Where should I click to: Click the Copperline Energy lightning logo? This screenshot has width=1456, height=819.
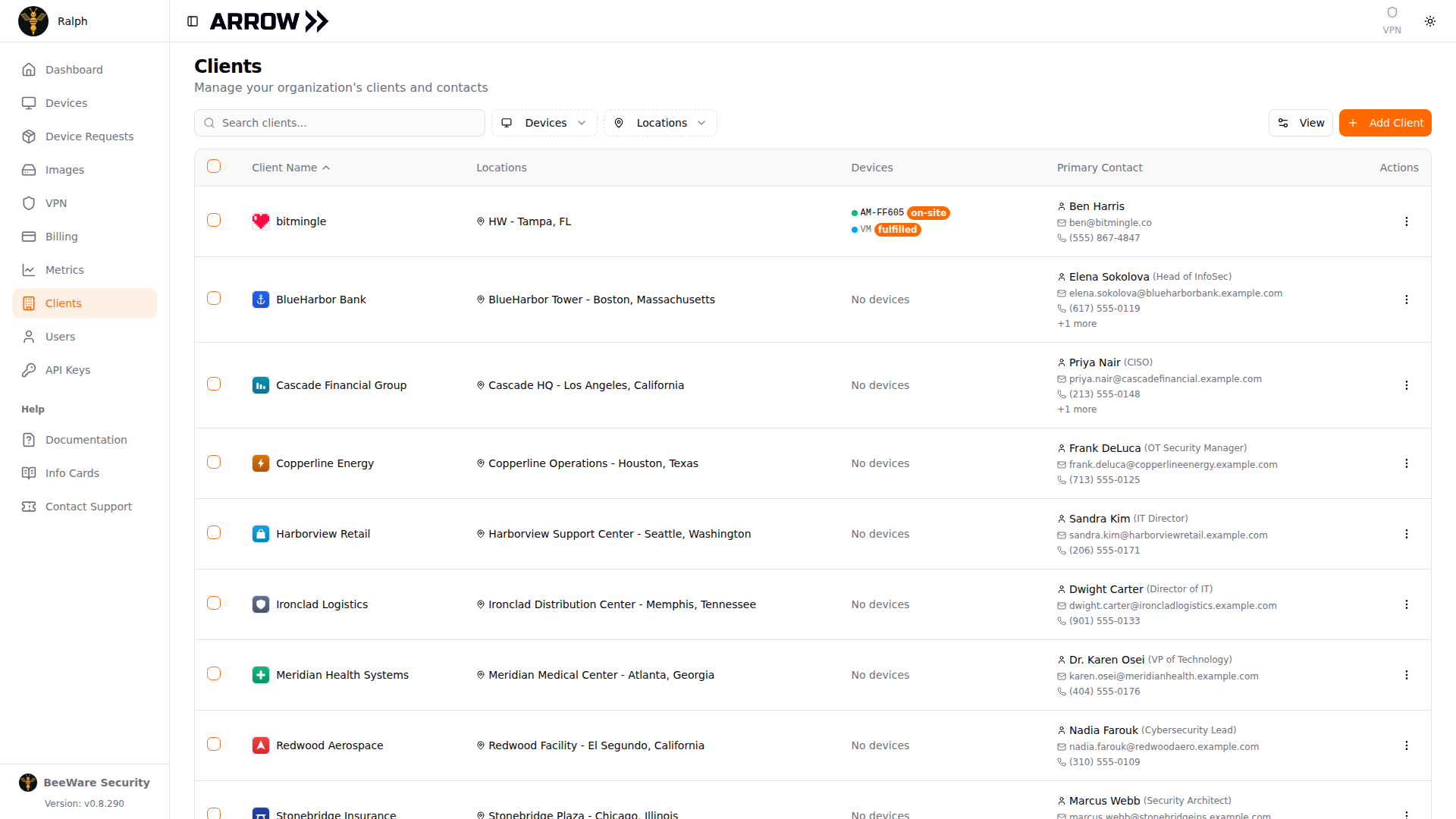261,463
